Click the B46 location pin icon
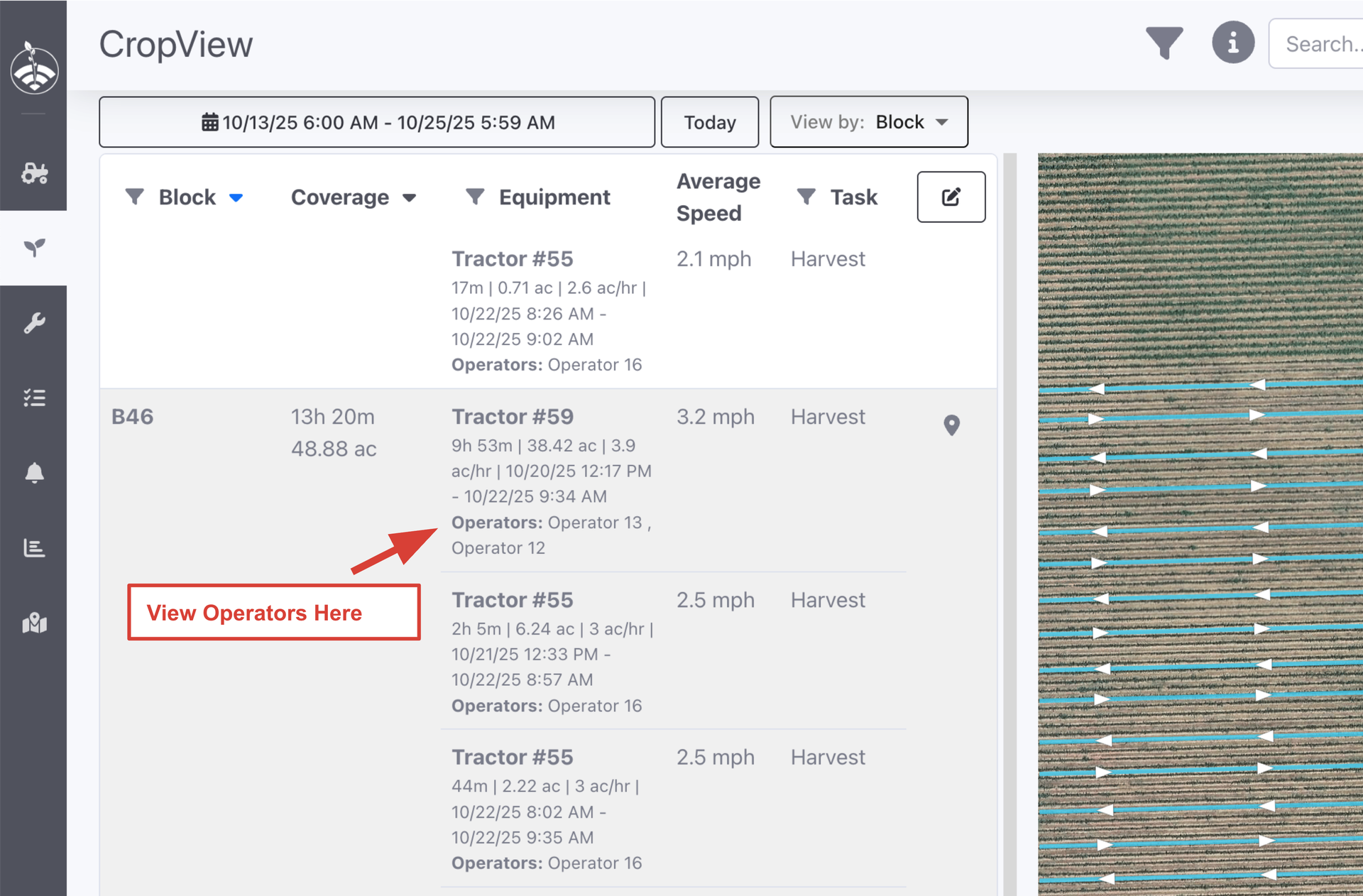The width and height of the screenshot is (1363, 896). [951, 425]
